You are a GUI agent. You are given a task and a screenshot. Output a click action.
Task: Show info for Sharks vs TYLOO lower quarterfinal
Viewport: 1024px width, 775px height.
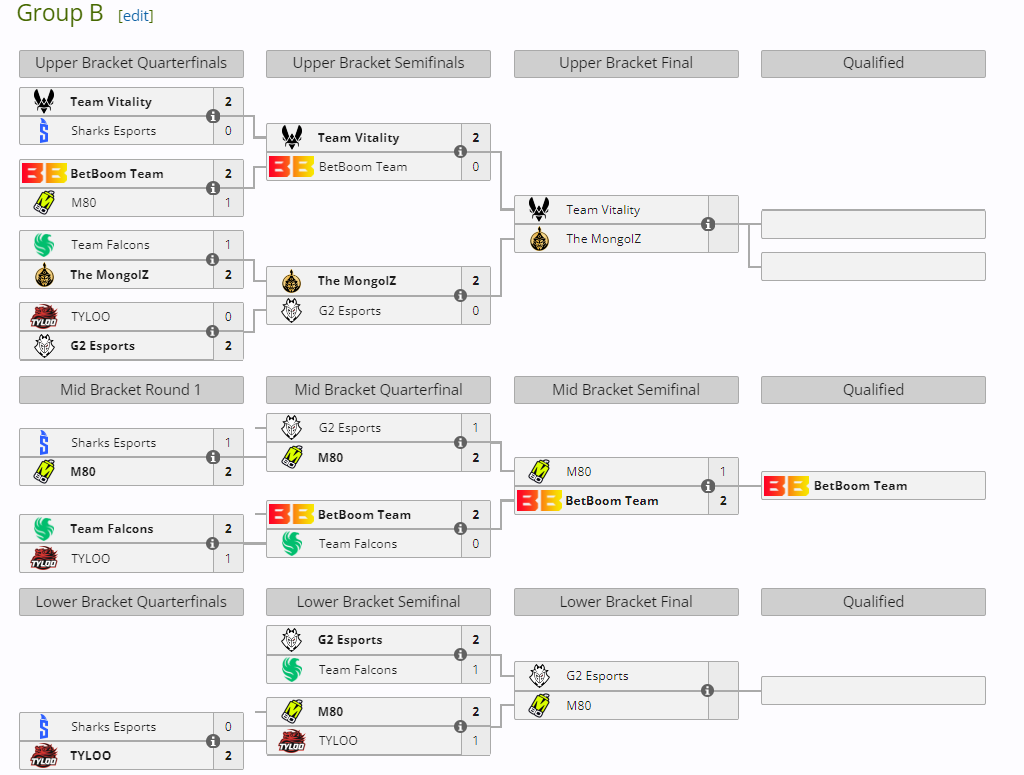(213, 742)
